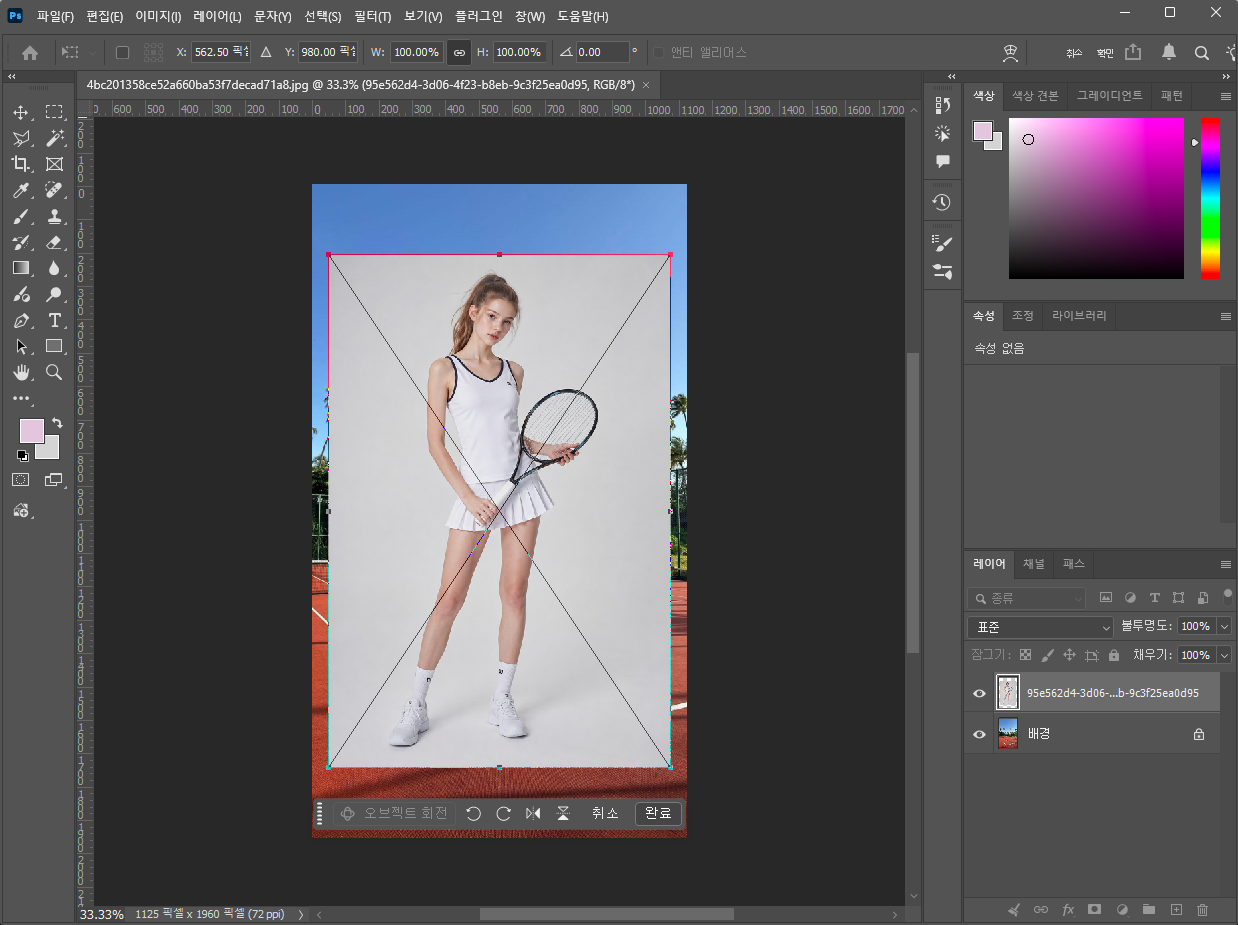Rotate 90 degrees counterclockwise in transform bar
The width and height of the screenshot is (1238, 925).
click(474, 814)
